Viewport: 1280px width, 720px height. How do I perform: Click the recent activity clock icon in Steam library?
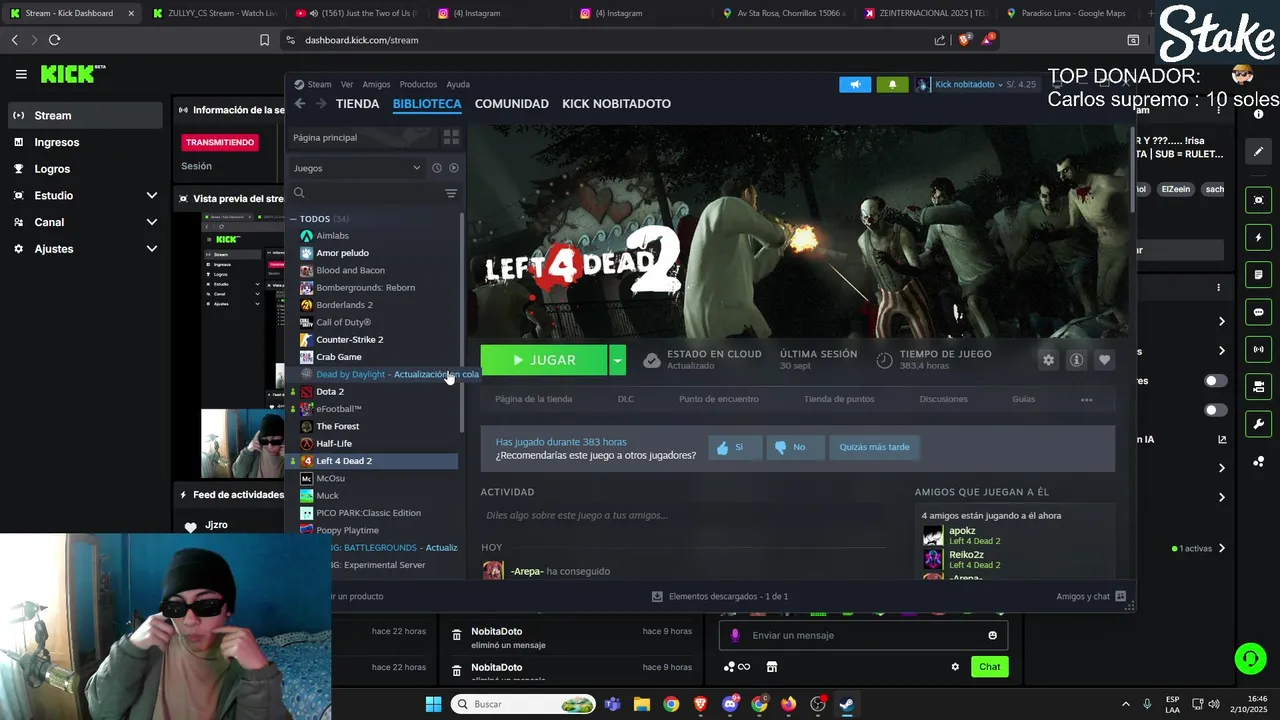click(x=437, y=168)
